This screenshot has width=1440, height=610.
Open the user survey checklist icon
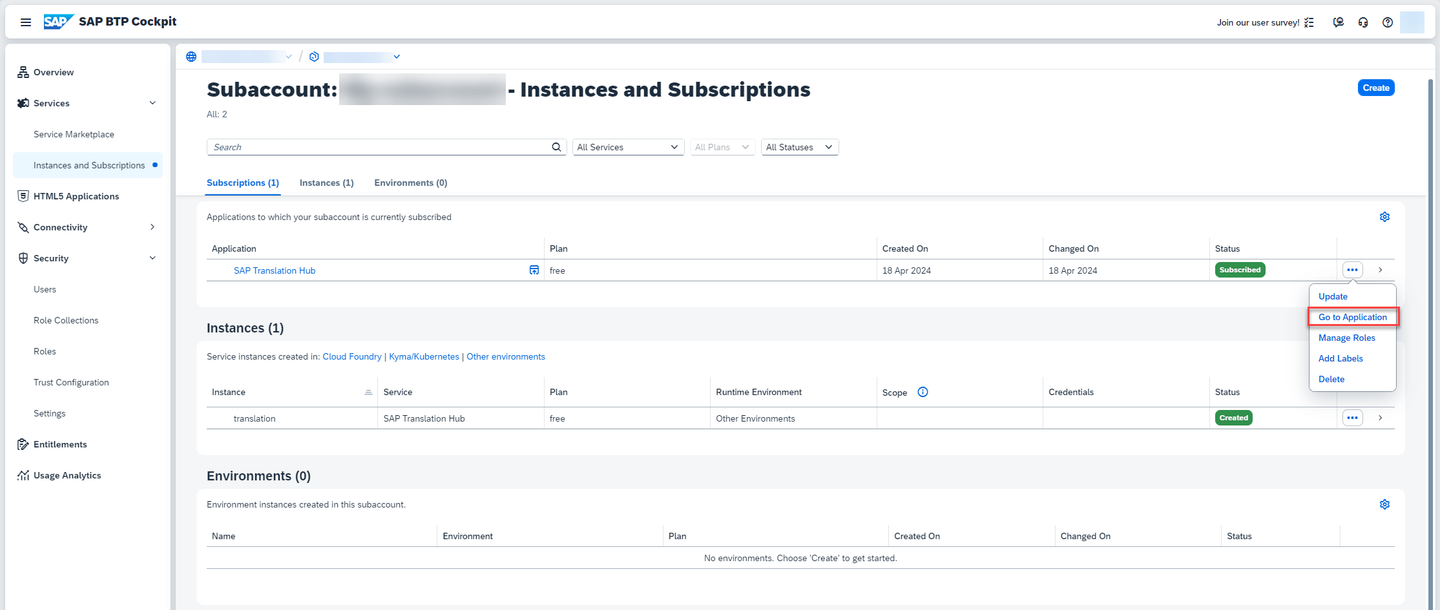(1310, 22)
